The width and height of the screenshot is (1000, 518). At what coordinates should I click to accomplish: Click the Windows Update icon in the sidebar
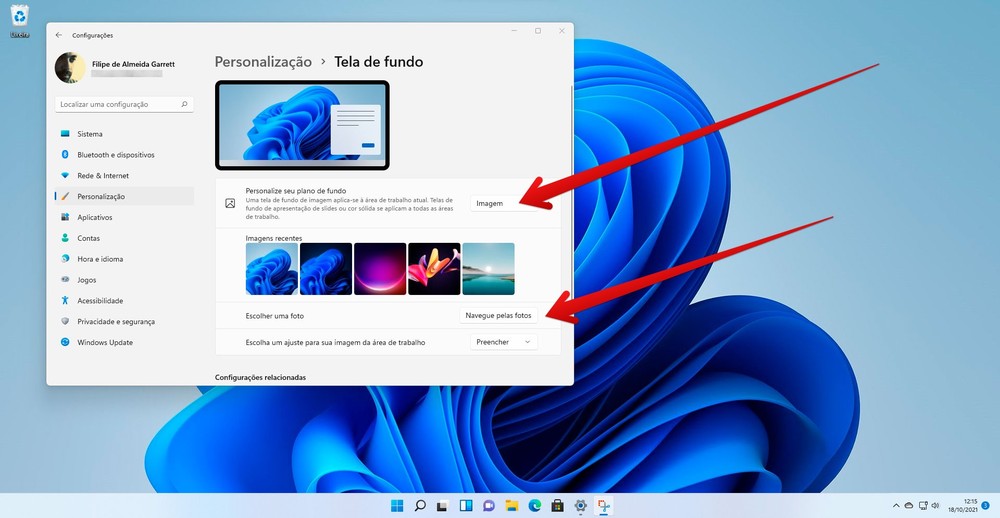65,342
